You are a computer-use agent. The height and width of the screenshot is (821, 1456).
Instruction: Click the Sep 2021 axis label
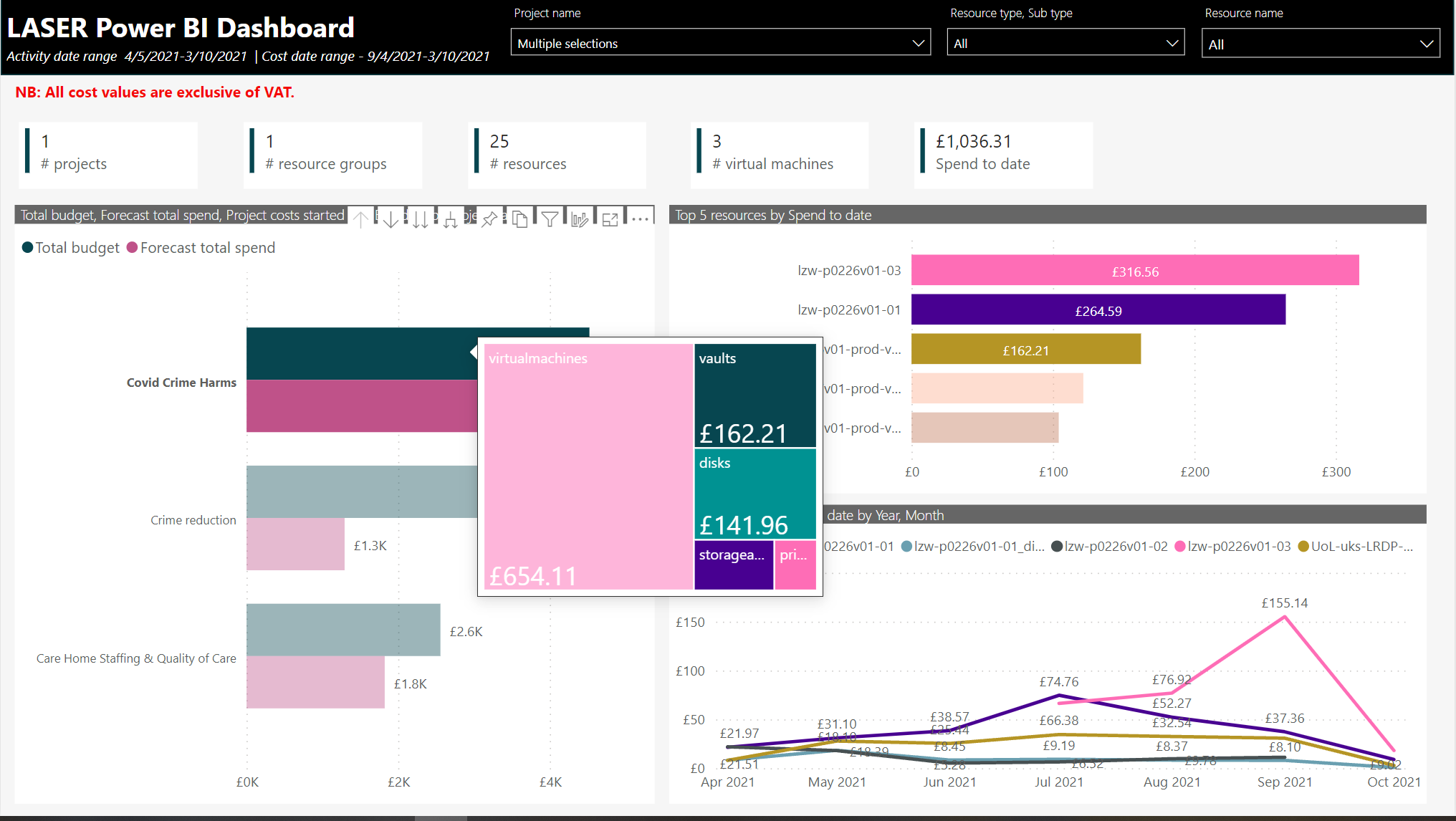1285,782
